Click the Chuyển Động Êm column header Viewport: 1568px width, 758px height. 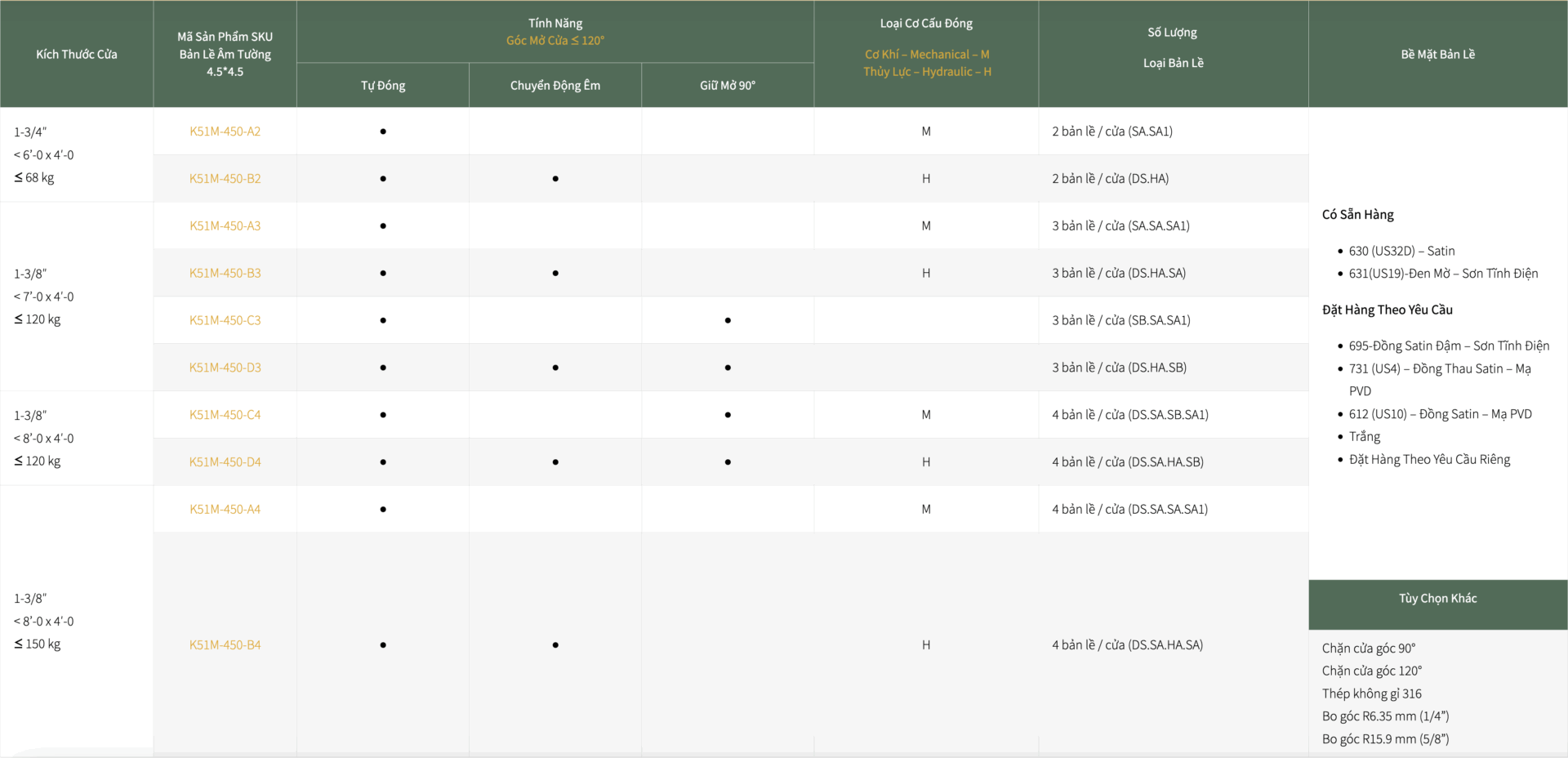(x=555, y=86)
